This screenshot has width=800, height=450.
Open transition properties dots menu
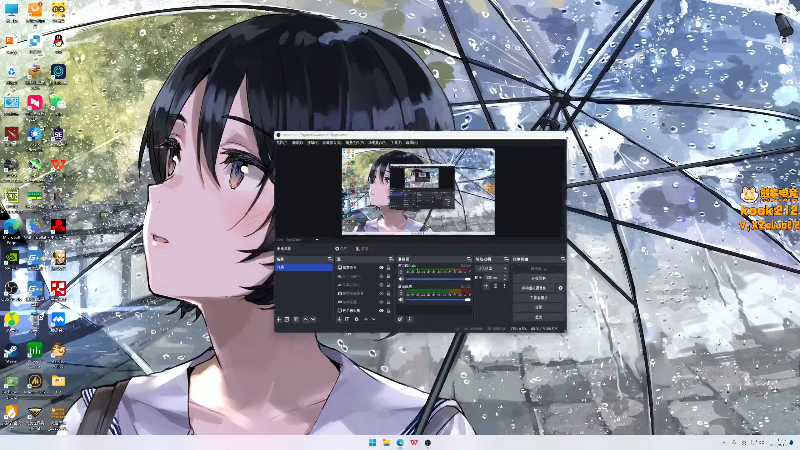[x=505, y=286]
